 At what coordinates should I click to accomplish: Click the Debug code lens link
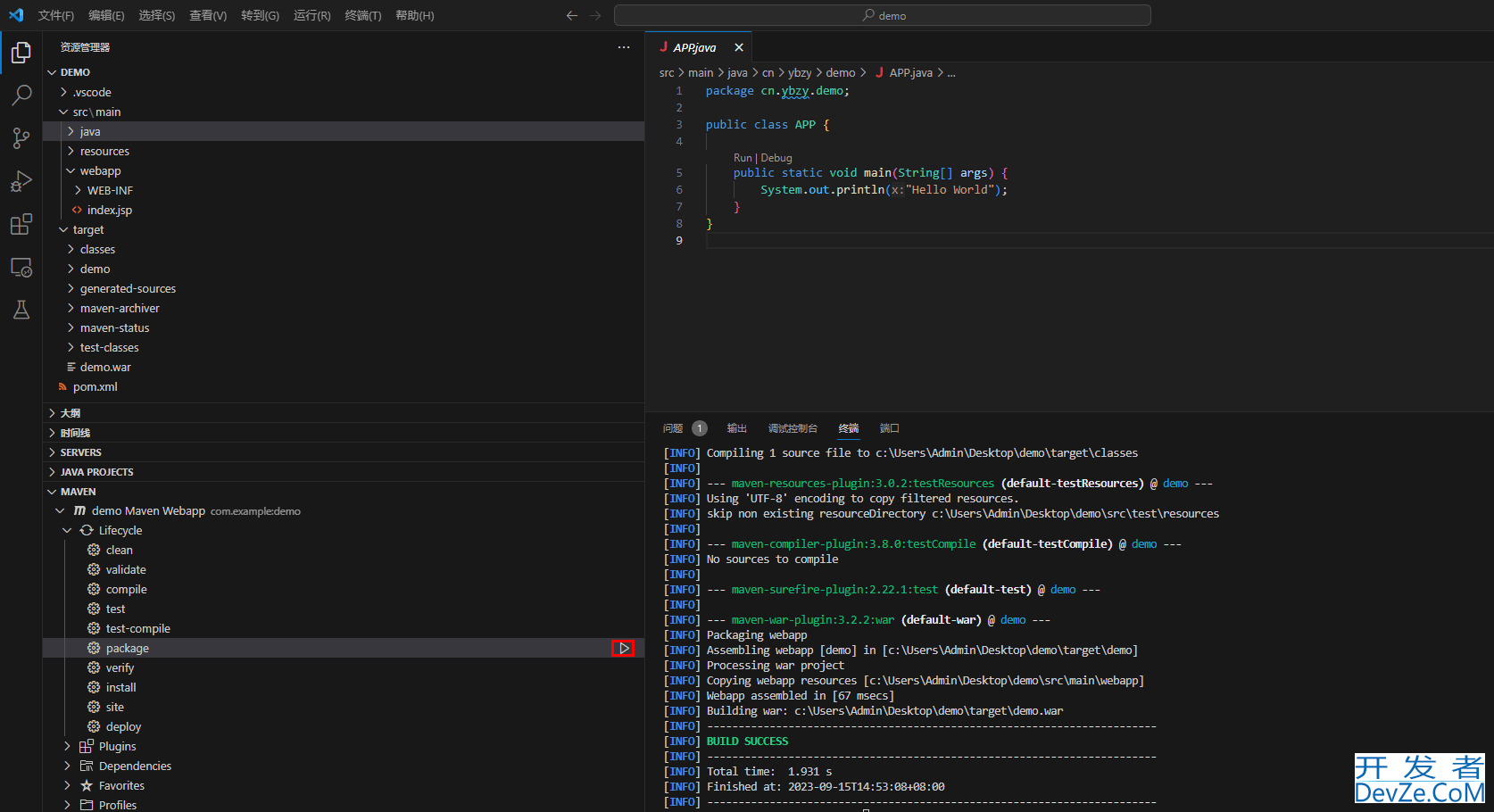click(776, 158)
